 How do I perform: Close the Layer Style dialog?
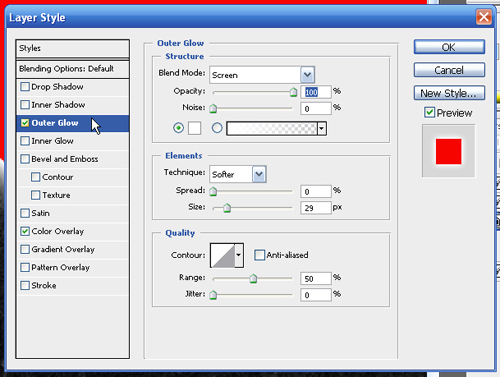[484, 17]
